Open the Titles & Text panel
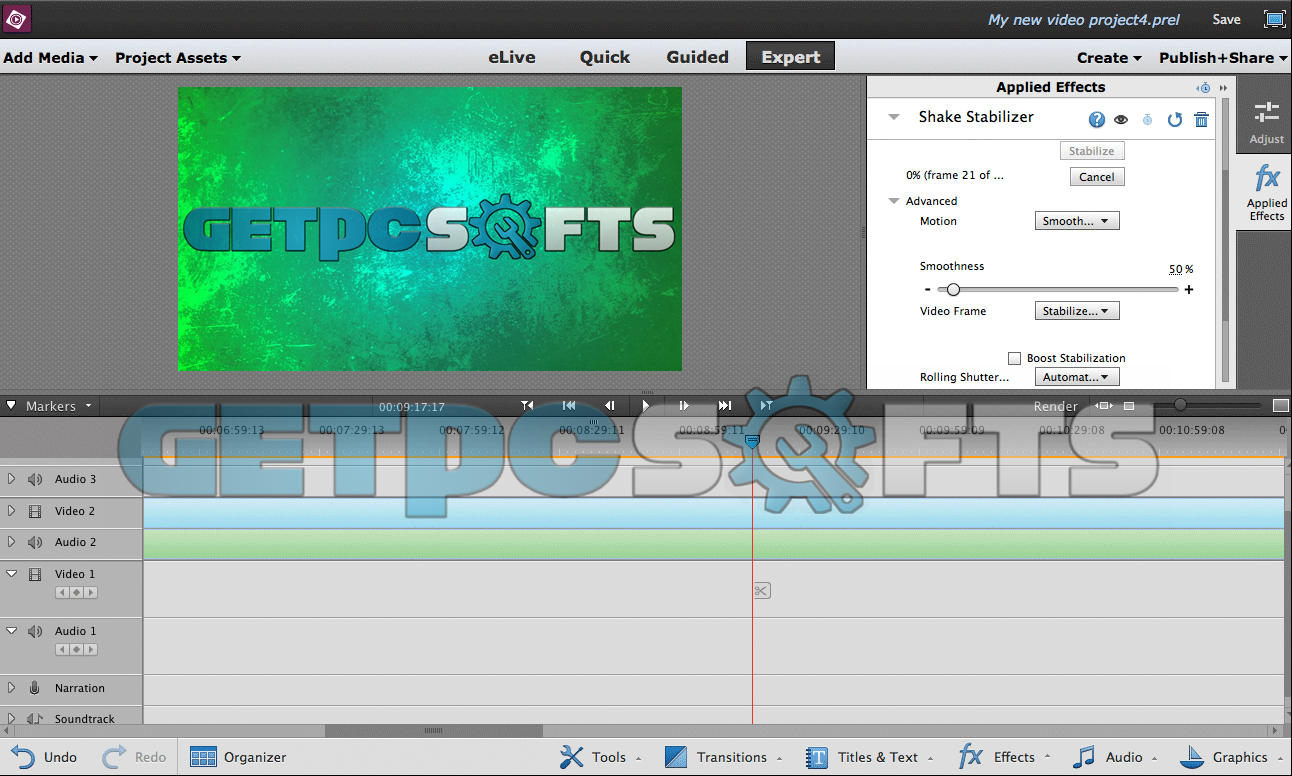This screenshot has width=1292, height=776. point(870,757)
